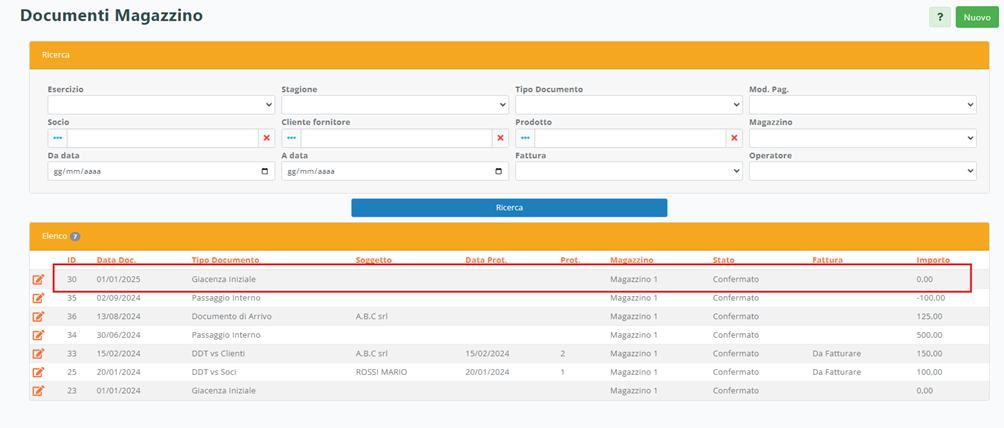Viewport: 1004px width, 428px height.
Task: Open the Fattura filter dropdown
Action: tap(628, 171)
